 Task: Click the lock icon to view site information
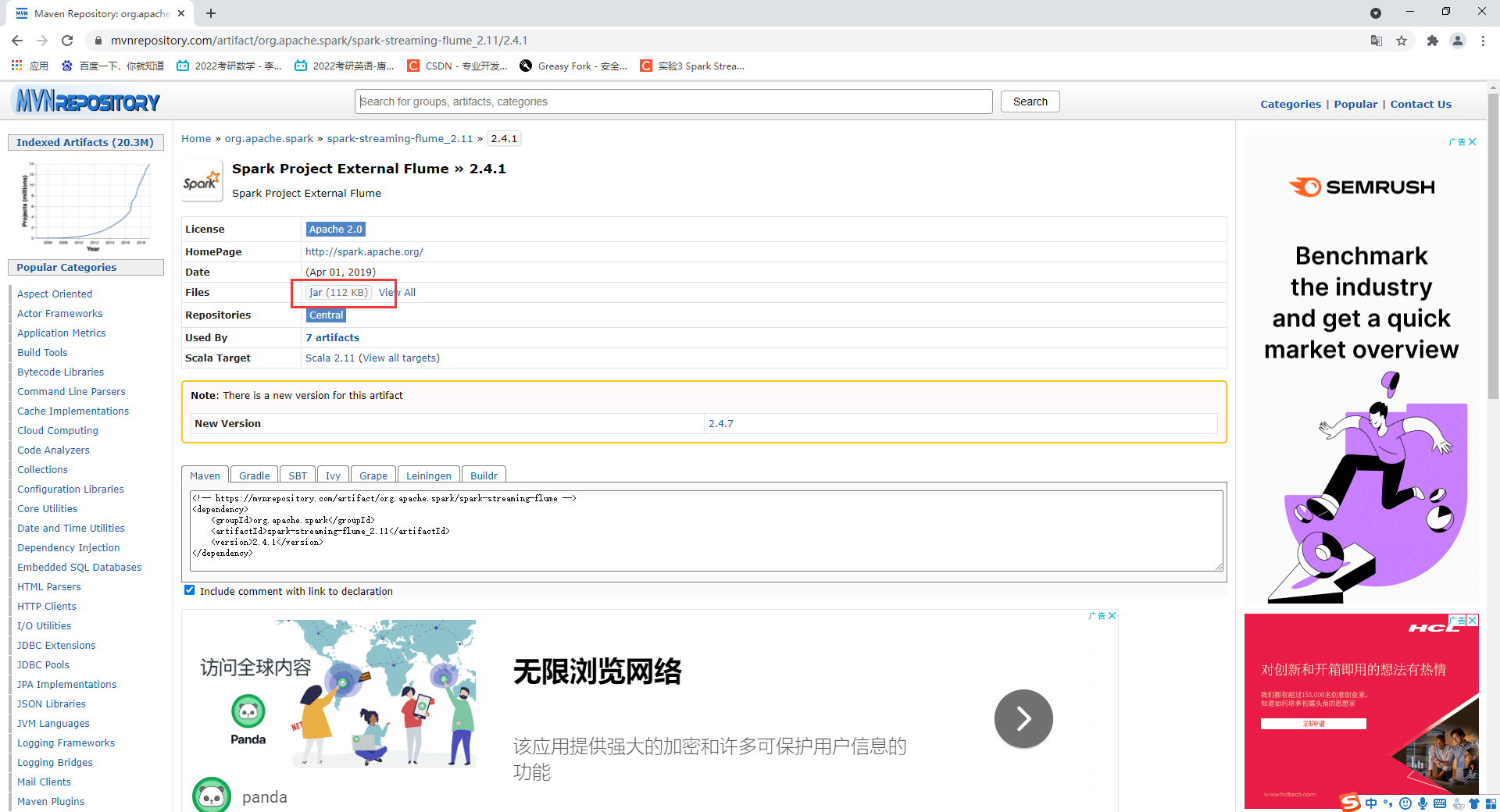pos(98,41)
